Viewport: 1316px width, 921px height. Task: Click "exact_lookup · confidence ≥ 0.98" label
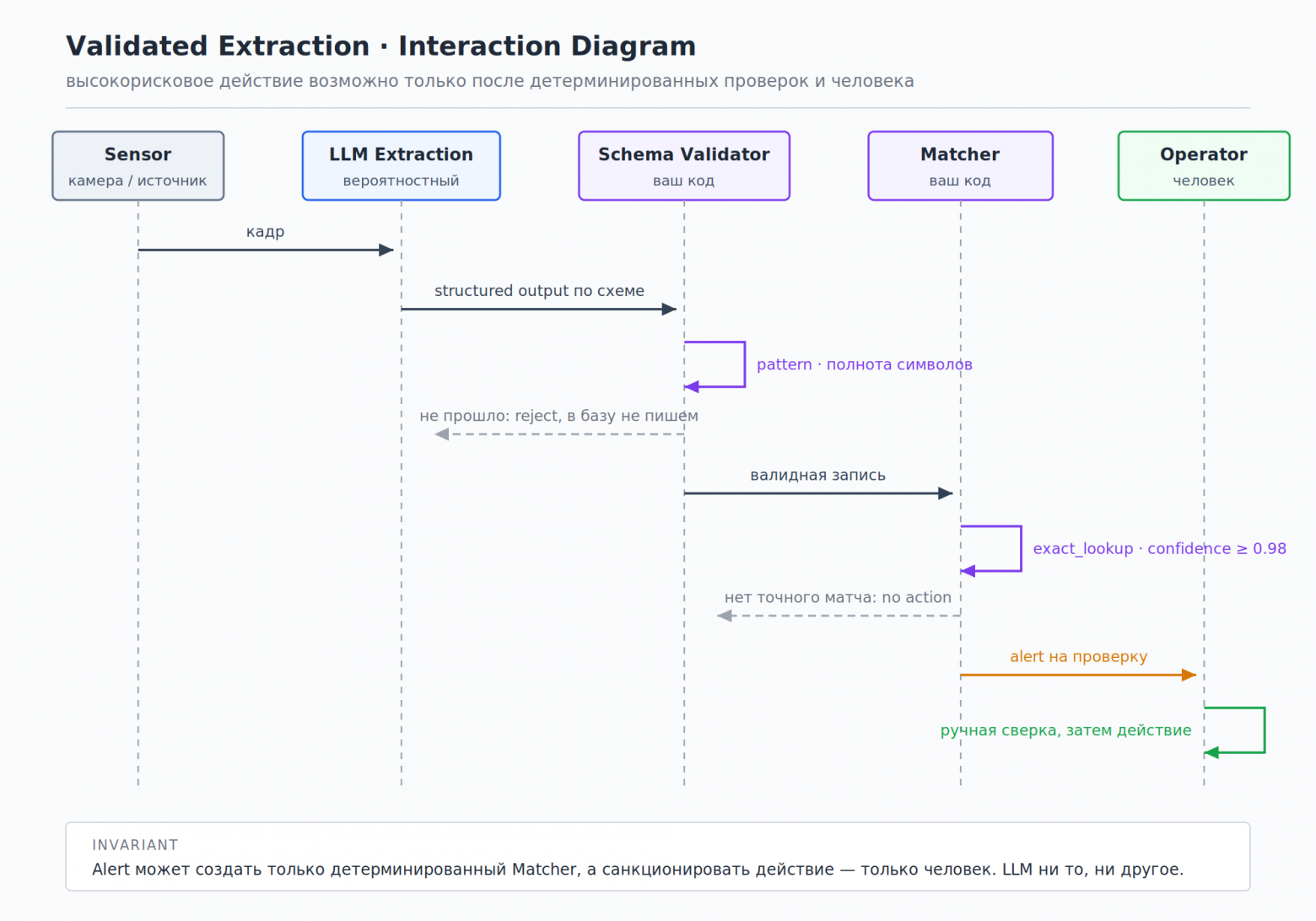[1160, 549]
